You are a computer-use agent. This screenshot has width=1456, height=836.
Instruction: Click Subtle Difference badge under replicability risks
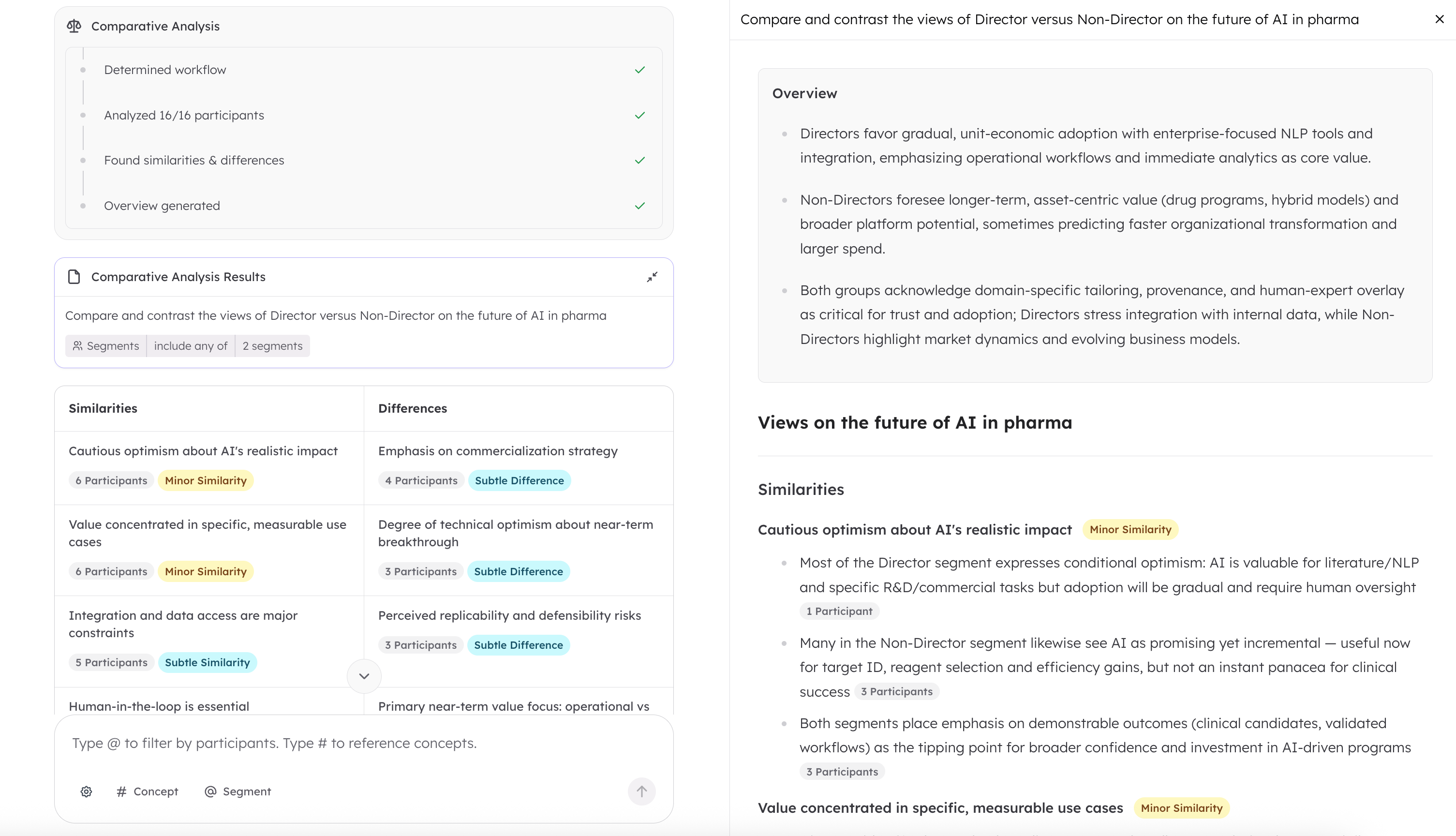518,645
